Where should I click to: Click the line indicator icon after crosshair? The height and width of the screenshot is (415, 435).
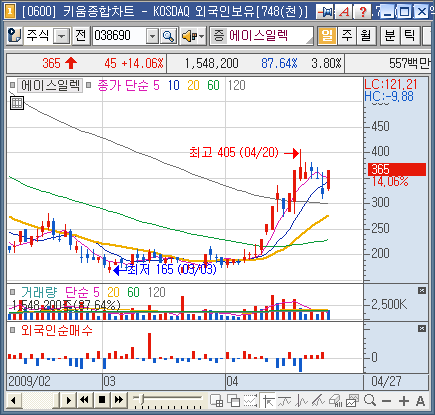pos(285,400)
